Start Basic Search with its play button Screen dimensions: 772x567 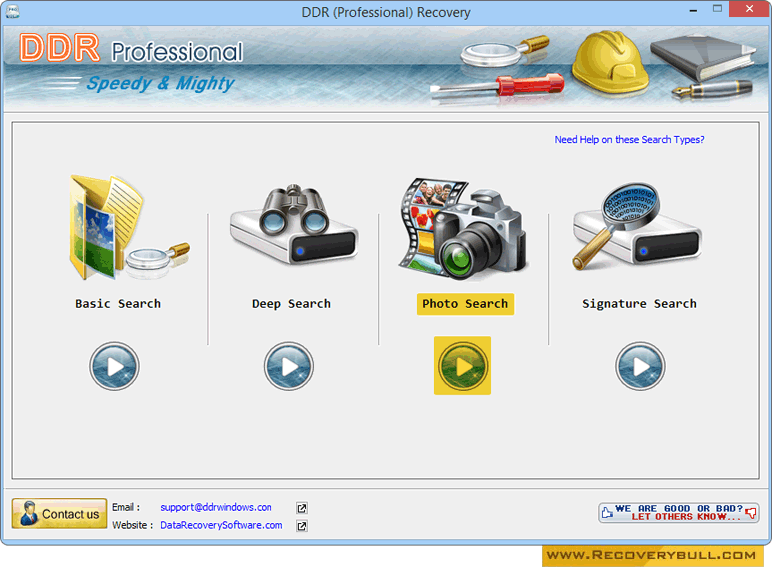114,366
